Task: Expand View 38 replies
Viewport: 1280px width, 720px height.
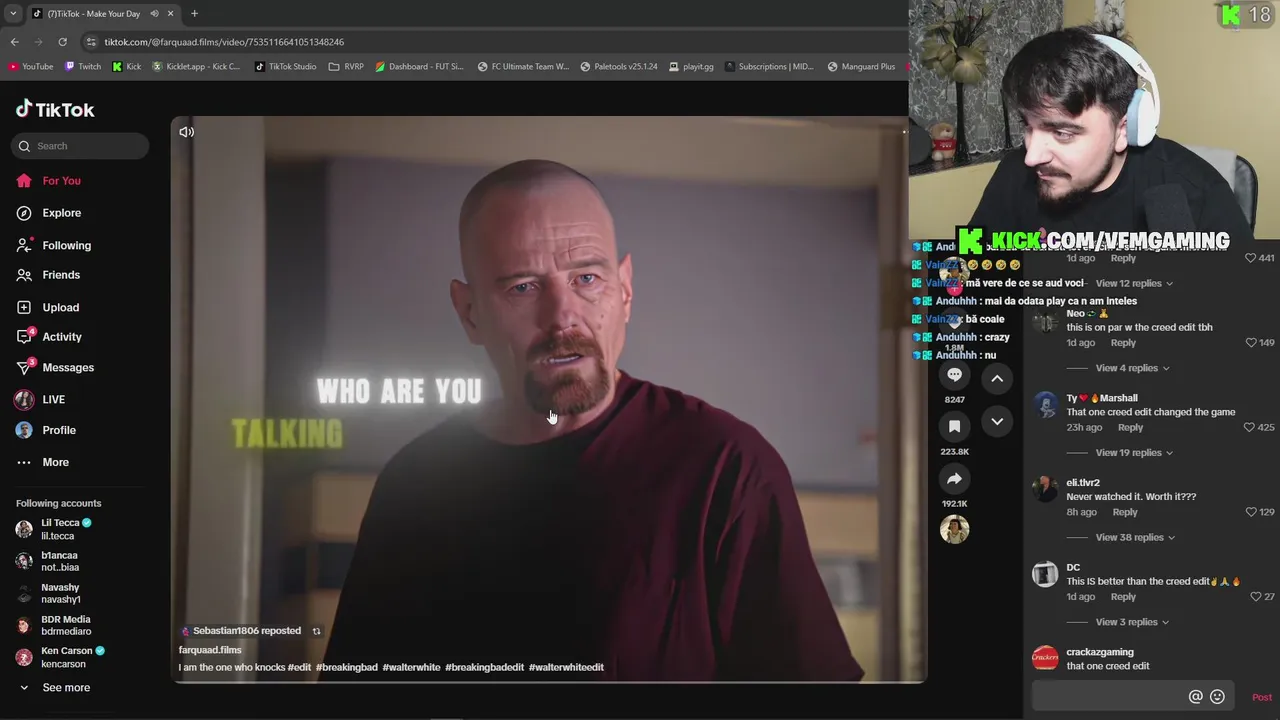Action: pyautogui.click(x=1134, y=537)
